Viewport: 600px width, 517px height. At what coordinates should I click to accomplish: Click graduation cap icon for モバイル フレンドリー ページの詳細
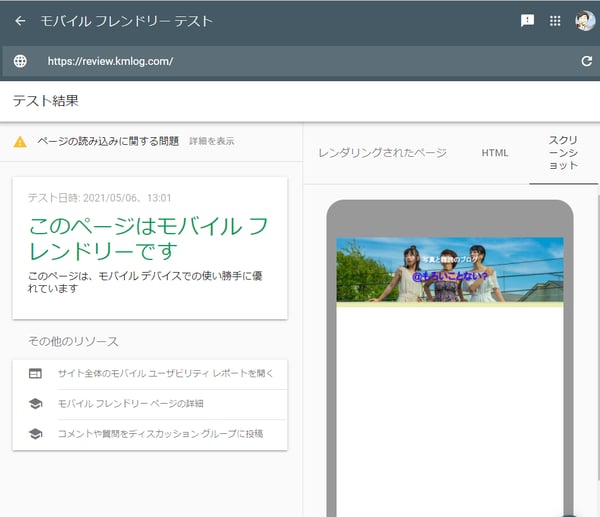(x=35, y=403)
